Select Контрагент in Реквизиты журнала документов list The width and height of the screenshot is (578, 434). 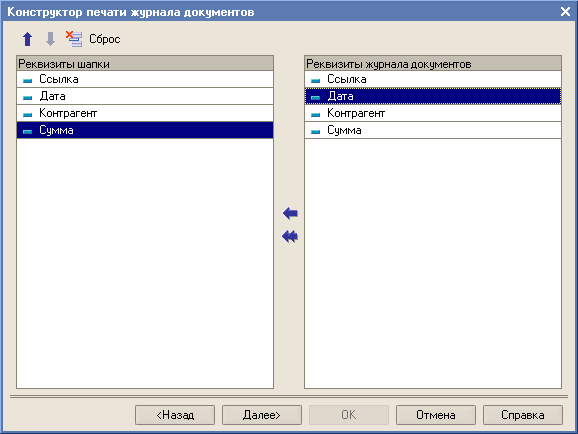(x=433, y=113)
